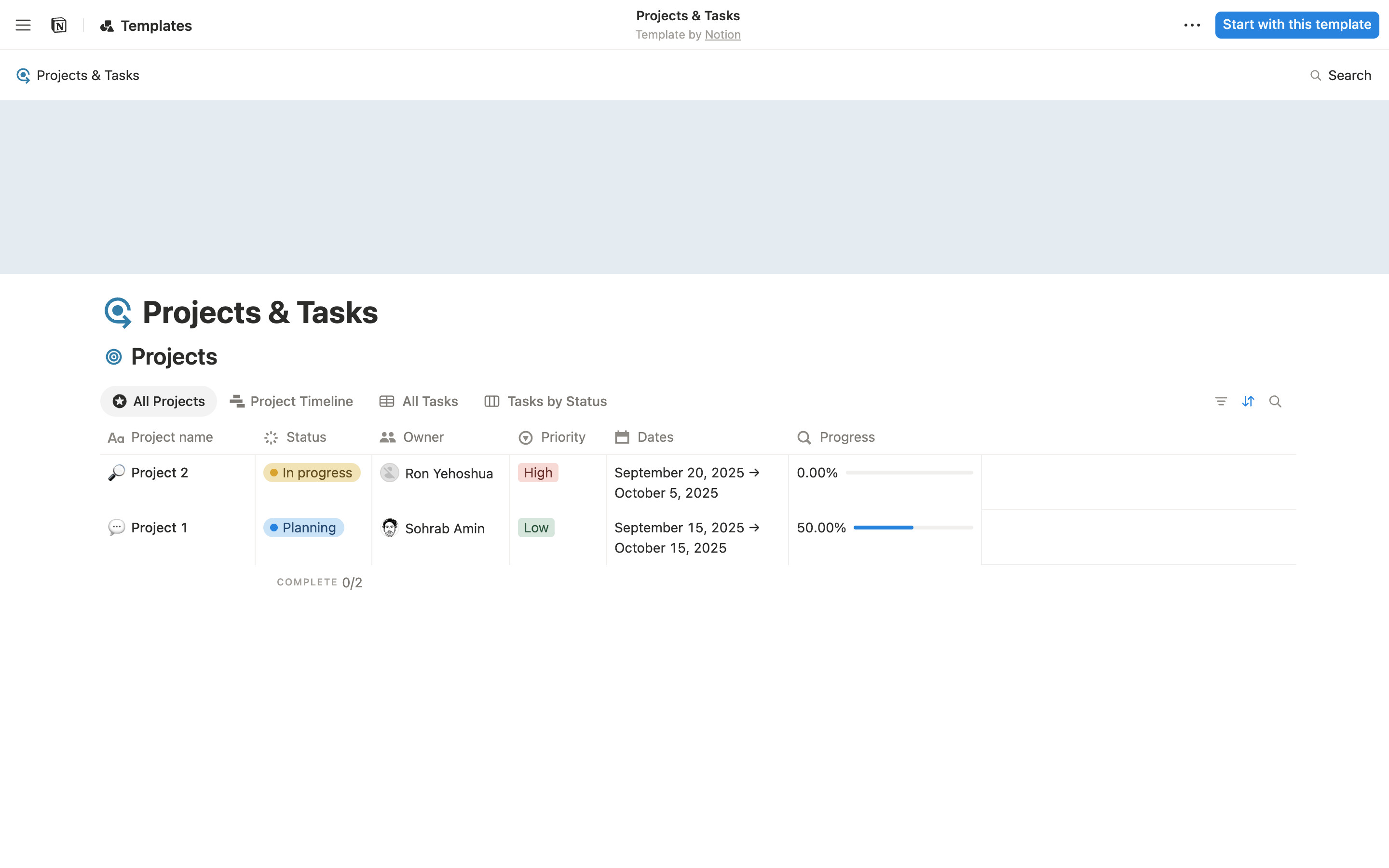Screen dimensions: 1389x868
Task: Click the All Projects star icon
Action: pyautogui.click(x=120, y=401)
